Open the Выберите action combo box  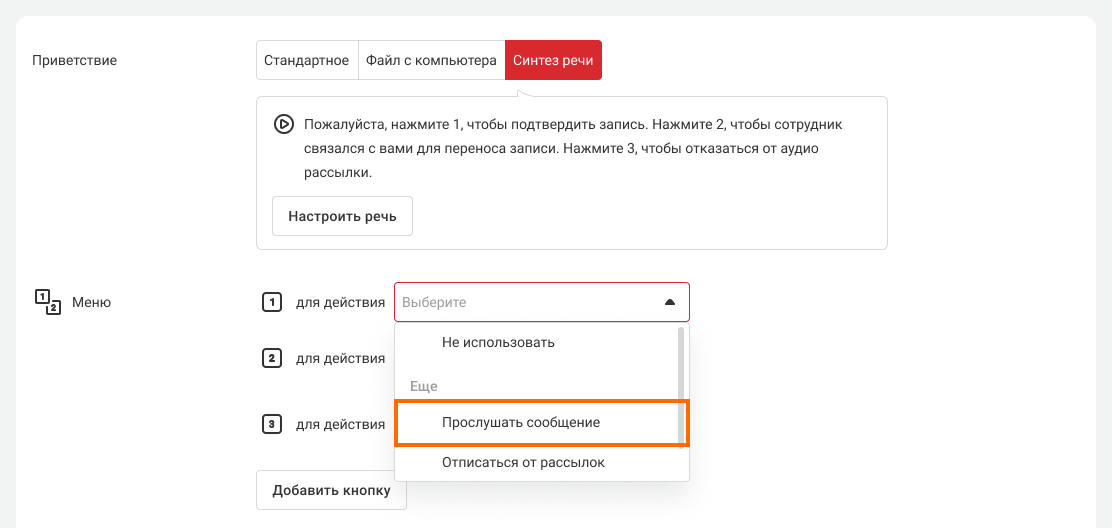(x=530, y=302)
